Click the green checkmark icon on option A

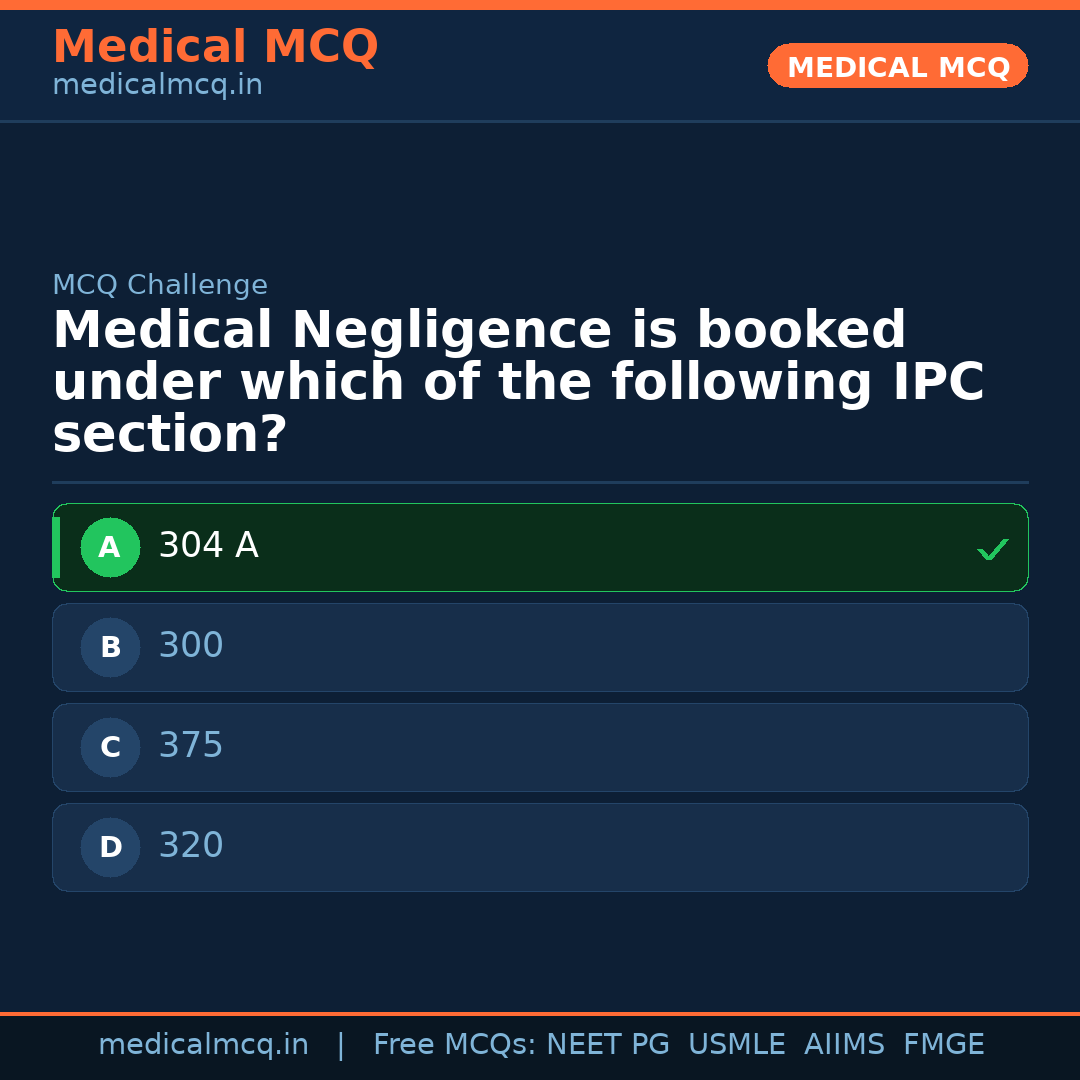(x=992, y=548)
